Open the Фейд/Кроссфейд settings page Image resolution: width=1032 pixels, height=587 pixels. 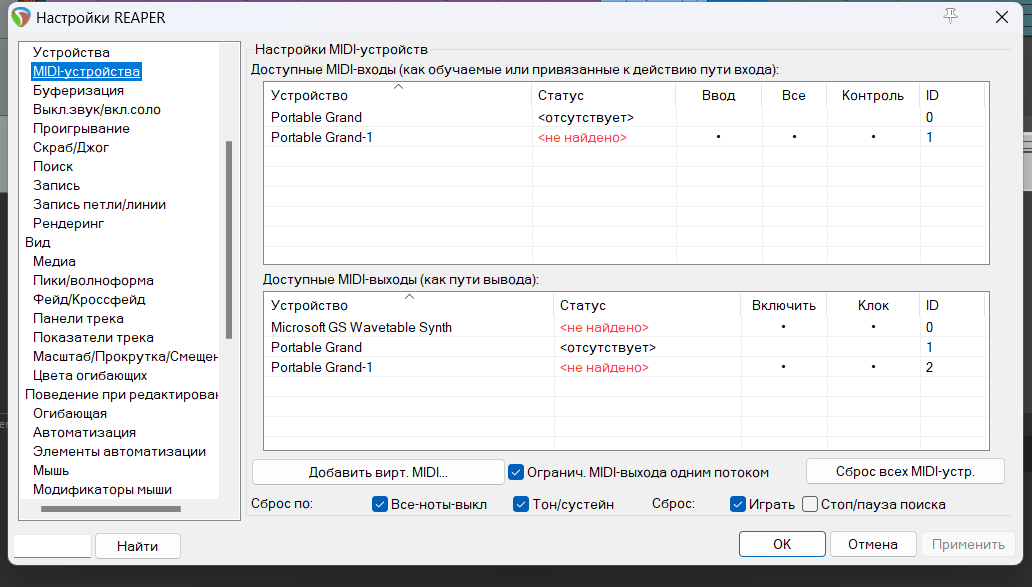89,300
